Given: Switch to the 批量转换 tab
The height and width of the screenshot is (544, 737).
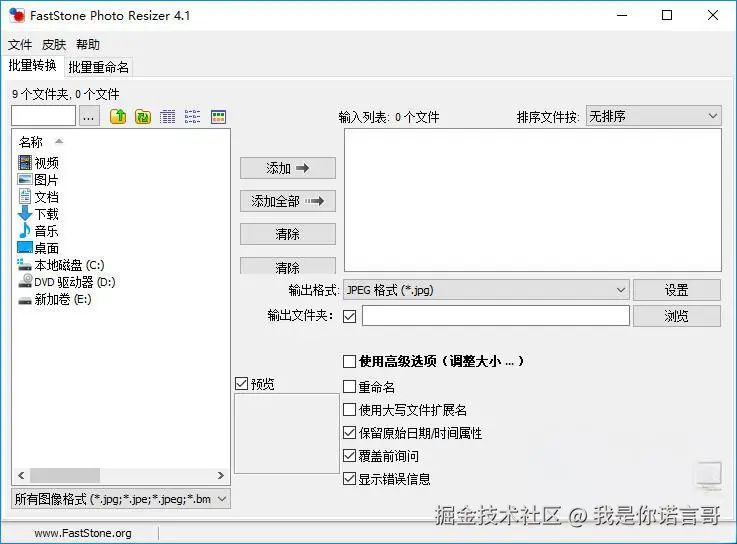Looking at the screenshot, I should coord(32,65).
